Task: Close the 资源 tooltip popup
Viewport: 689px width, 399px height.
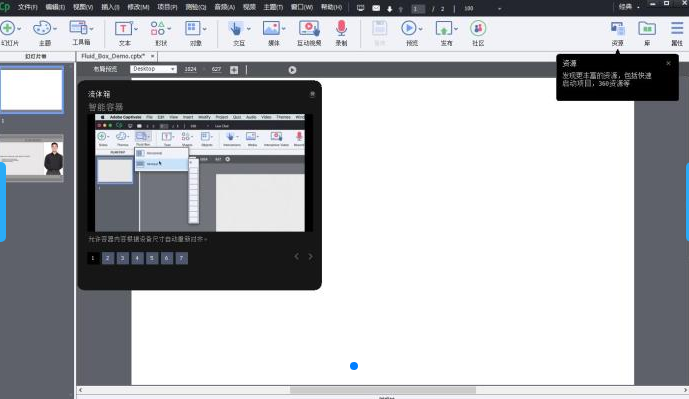Action: pyautogui.click(x=668, y=63)
